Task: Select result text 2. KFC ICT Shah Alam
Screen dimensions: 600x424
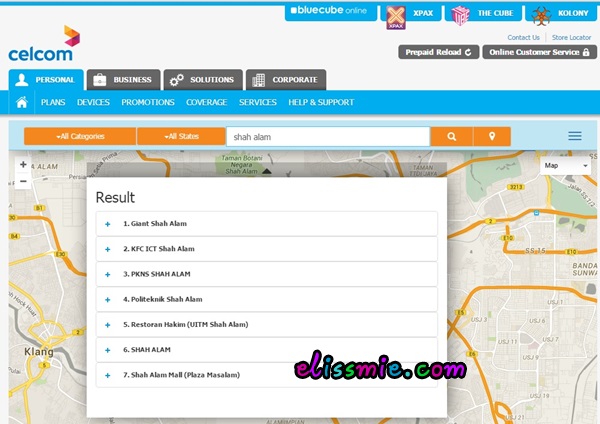Action: pyautogui.click(x=159, y=249)
